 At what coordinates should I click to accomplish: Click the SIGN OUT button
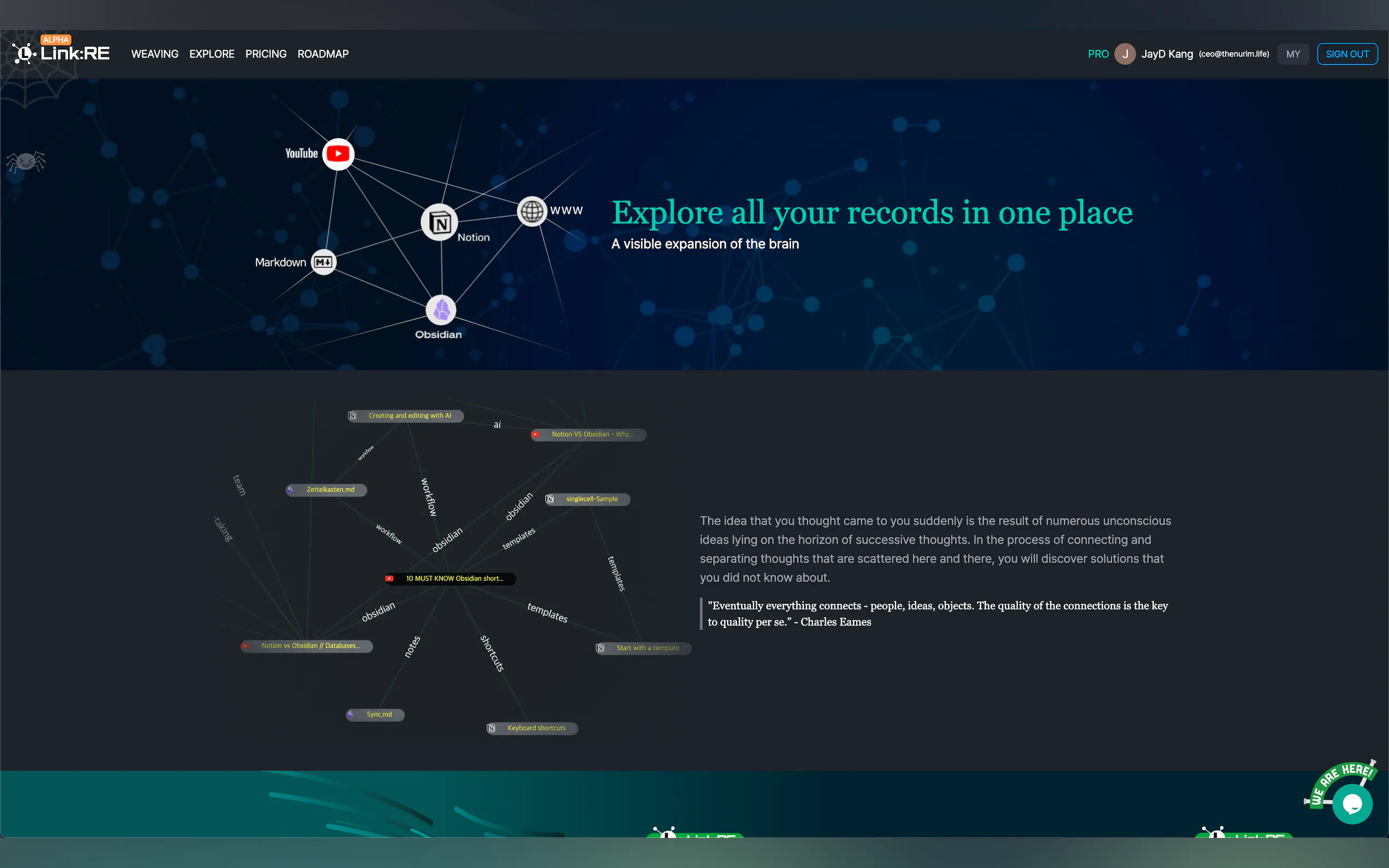[1346, 54]
